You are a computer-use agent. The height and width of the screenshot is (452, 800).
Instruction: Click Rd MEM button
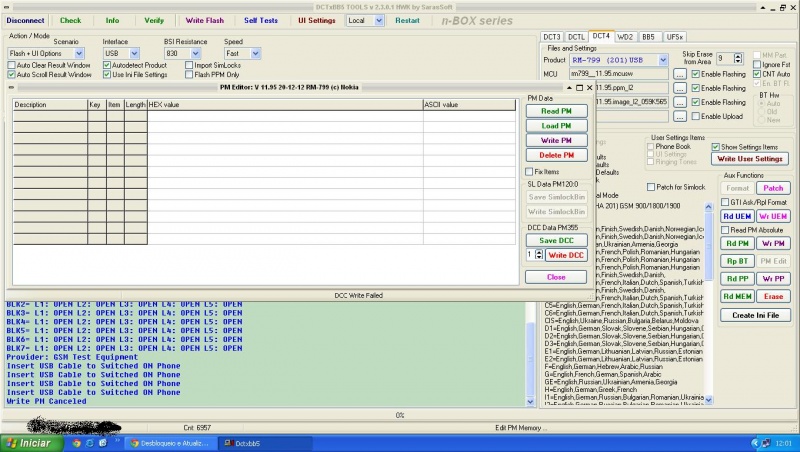(737, 296)
